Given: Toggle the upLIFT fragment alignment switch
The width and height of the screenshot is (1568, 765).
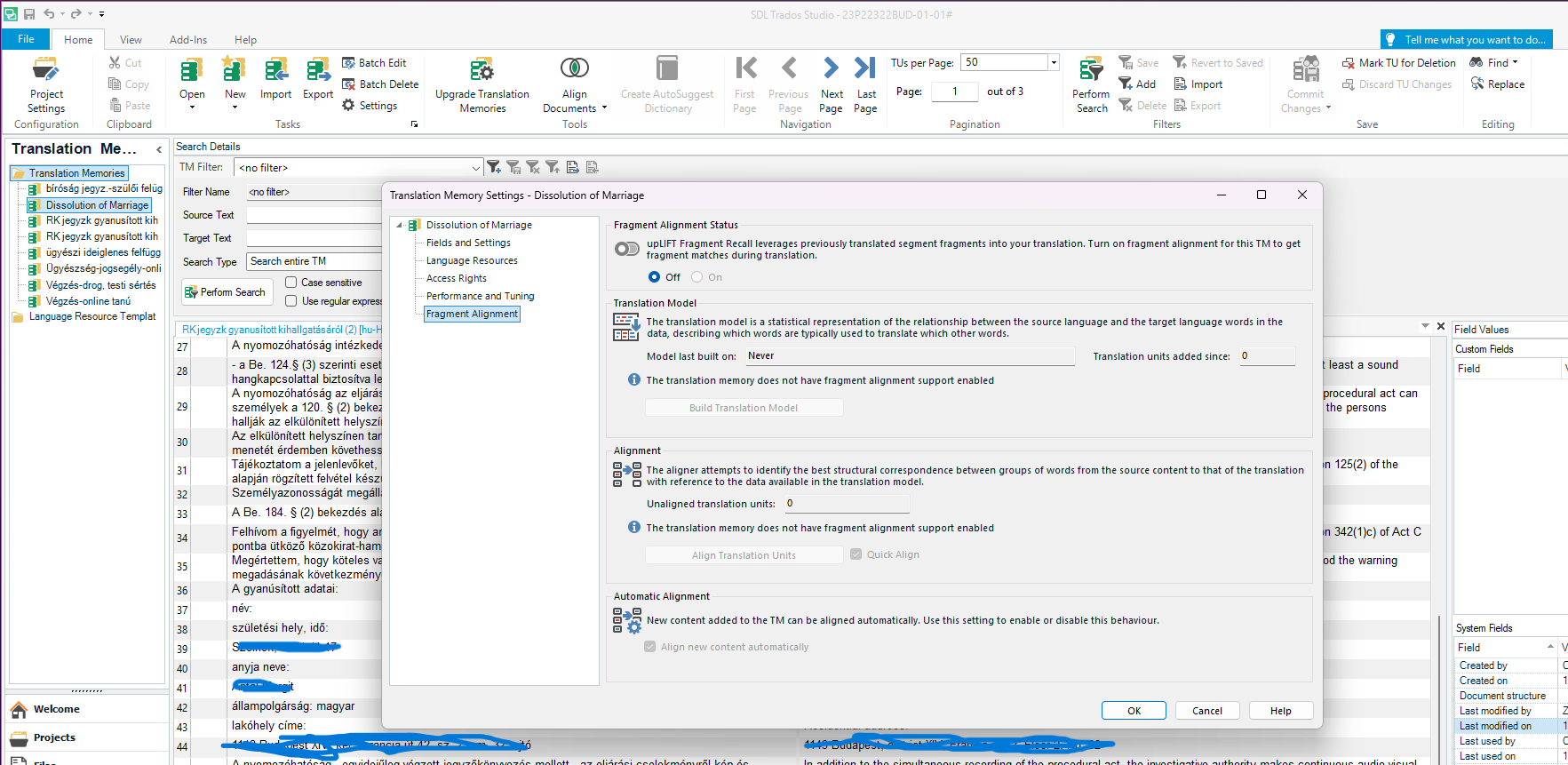Looking at the screenshot, I should (627, 249).
